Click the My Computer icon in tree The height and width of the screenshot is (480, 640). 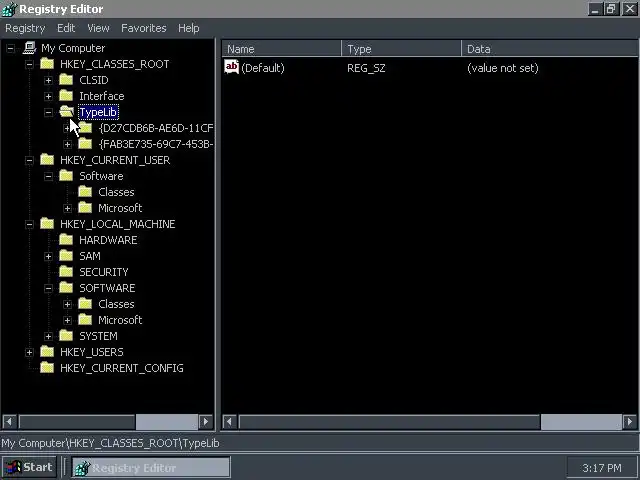point(29,48)
